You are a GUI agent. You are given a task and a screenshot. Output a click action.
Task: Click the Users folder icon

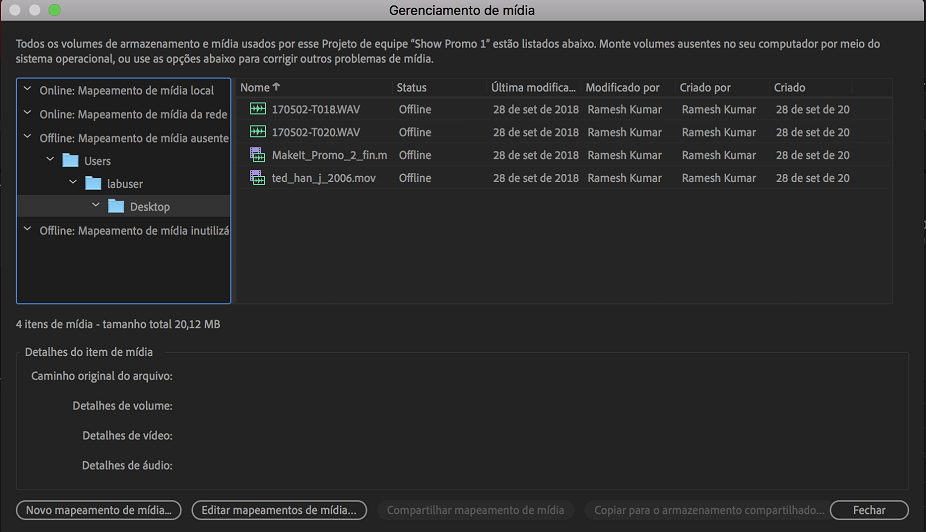(x=70, y=160)
